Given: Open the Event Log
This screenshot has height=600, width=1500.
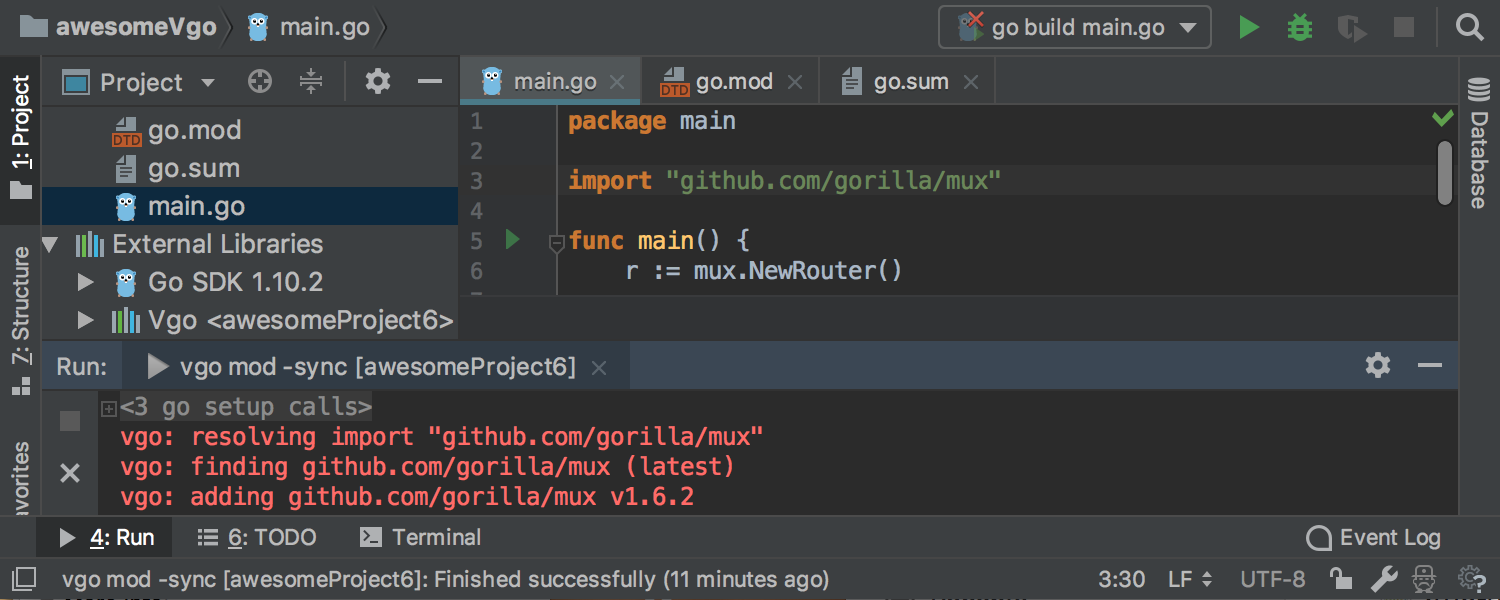Looking at the screenshot, I should point(1374,538).
